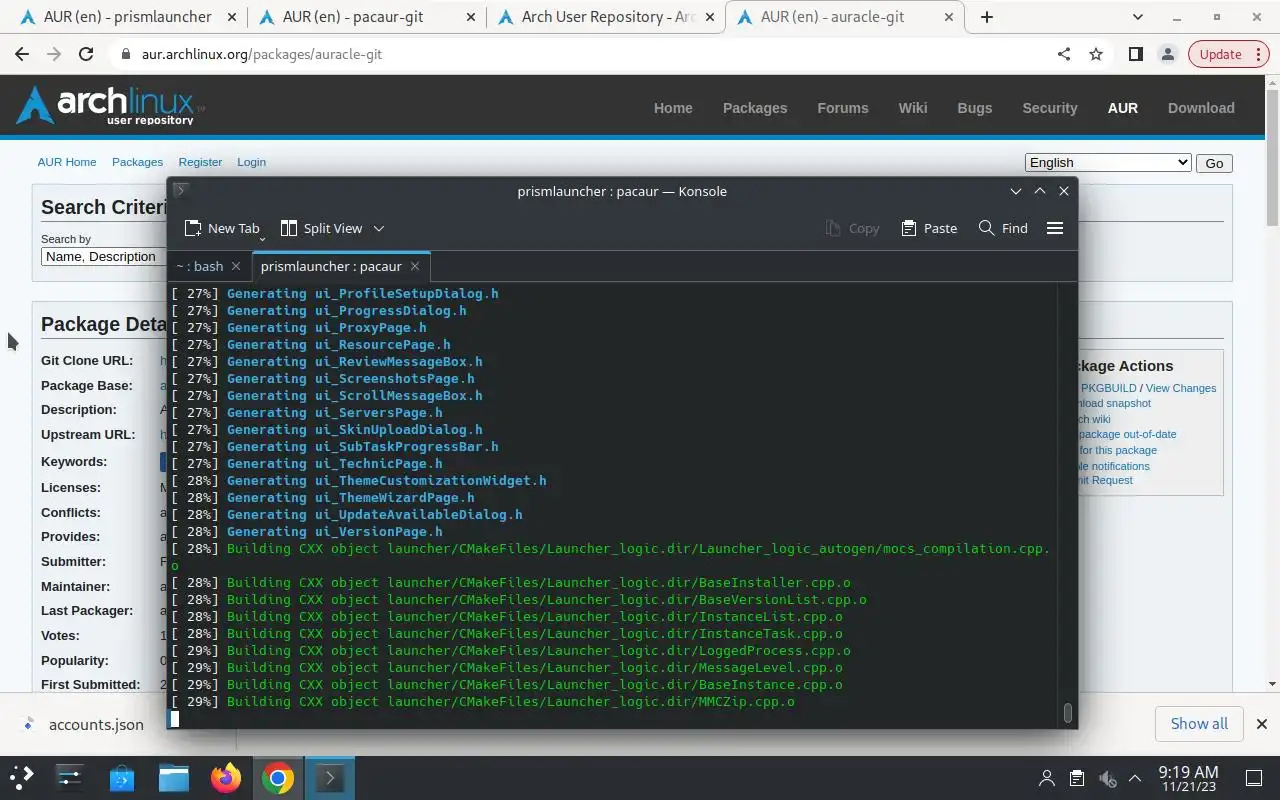The width and height of the screenshot is (1280, 800).
Task: Click the show desktop tray icon
Action: pos(1253,778)
